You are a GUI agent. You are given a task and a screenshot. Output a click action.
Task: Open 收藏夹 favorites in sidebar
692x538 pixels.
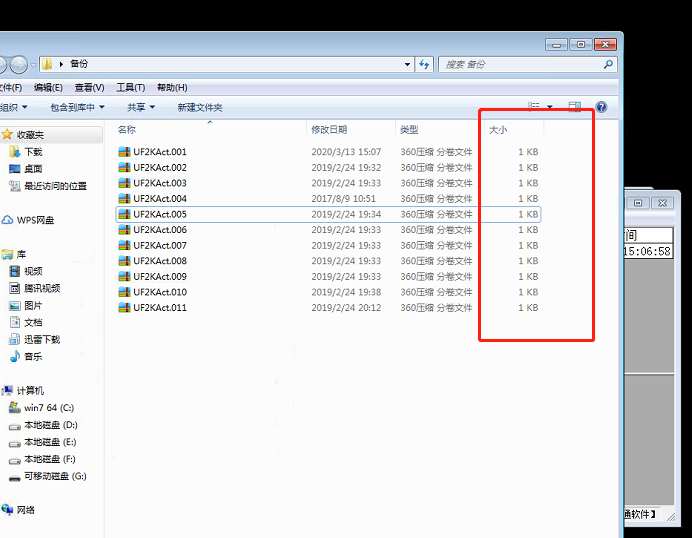pos(30,135)
